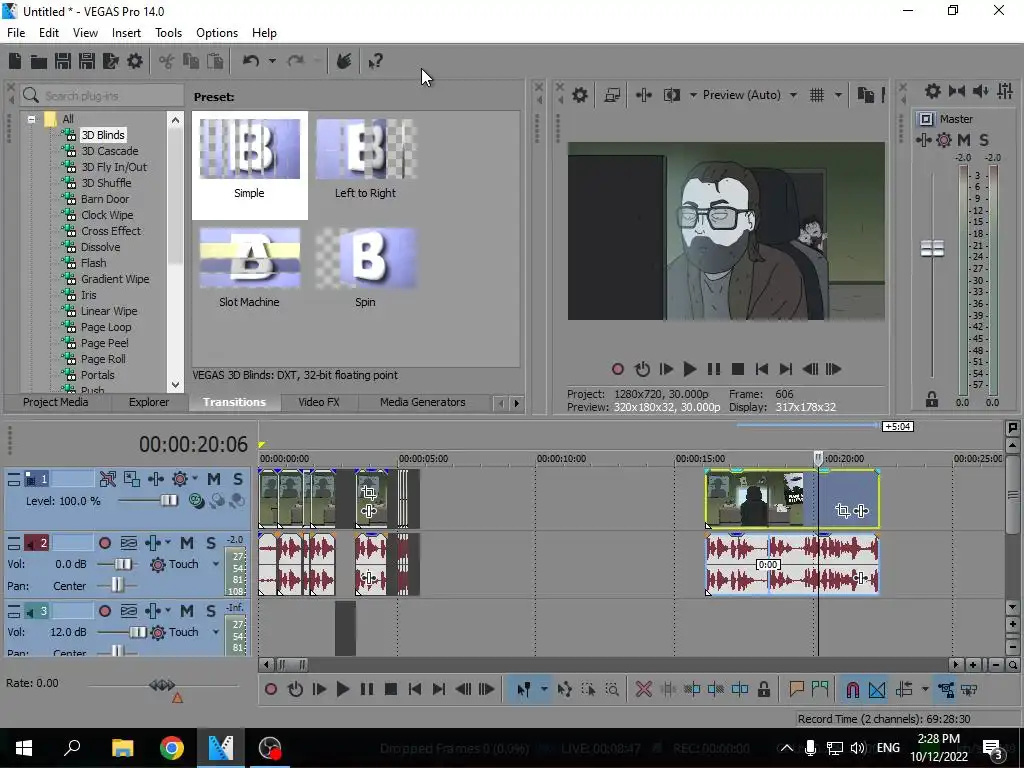Click the Copy snapshot to clipboard icon

[865, 95]
